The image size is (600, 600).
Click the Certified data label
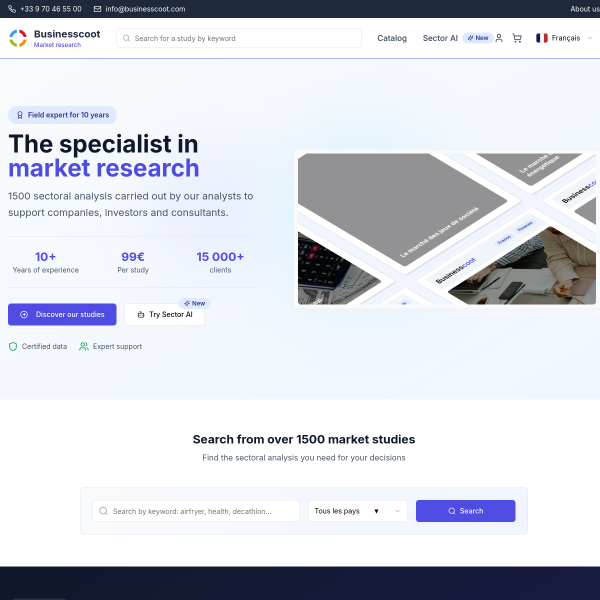pos(44,346)
